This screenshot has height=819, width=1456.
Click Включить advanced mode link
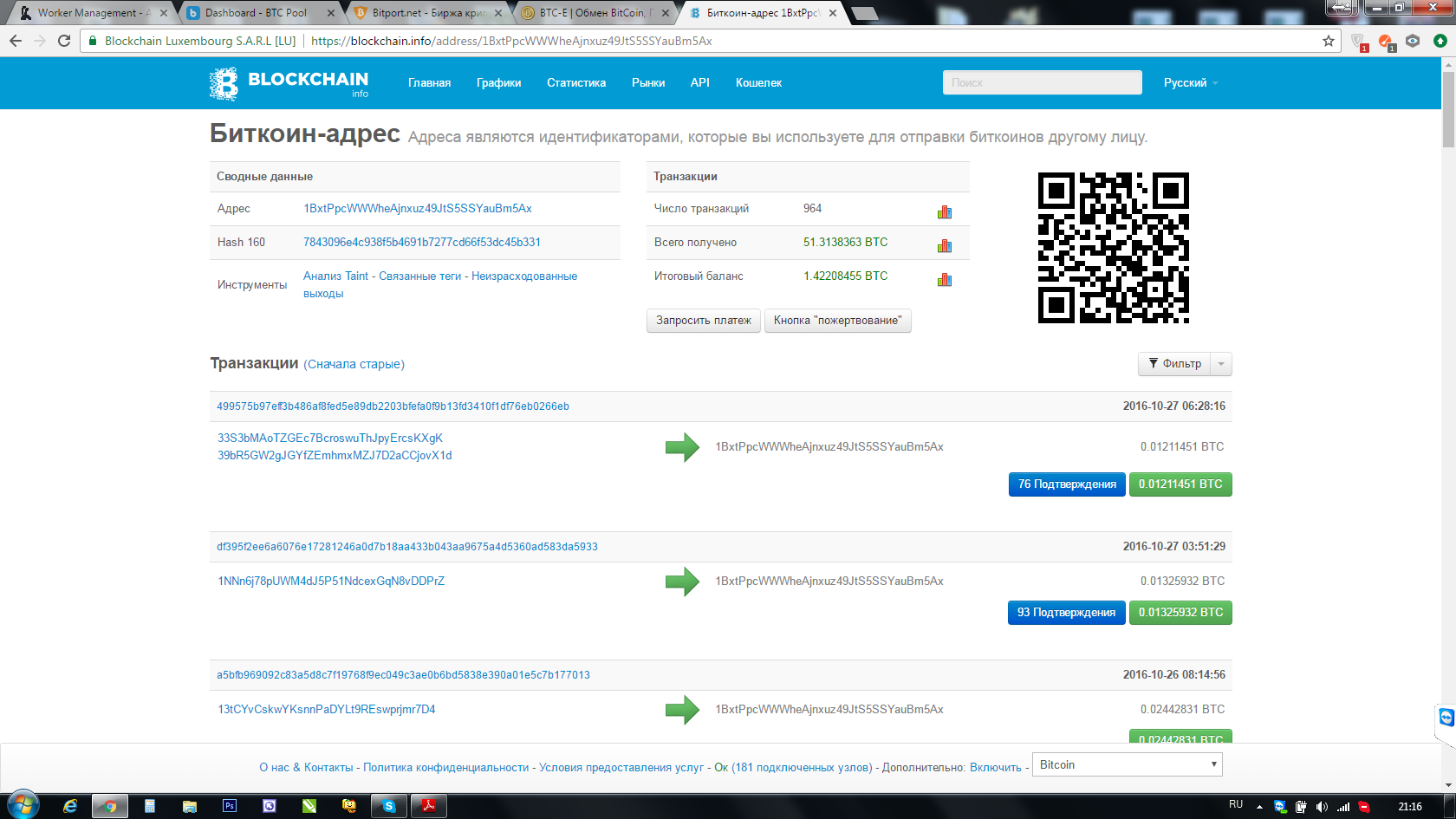point(996,768)
